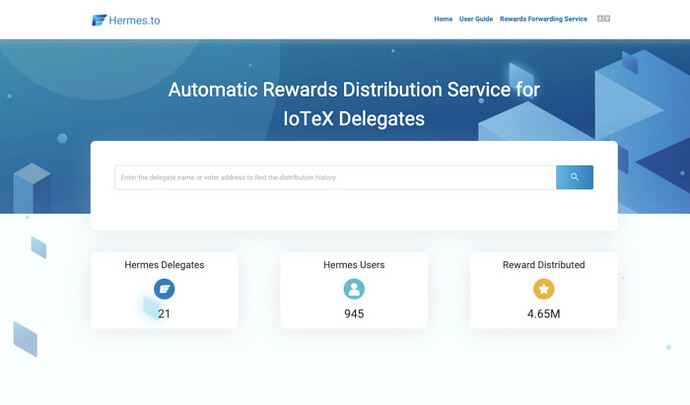Click the users count 945
The image size is (690, 405).
354,314
